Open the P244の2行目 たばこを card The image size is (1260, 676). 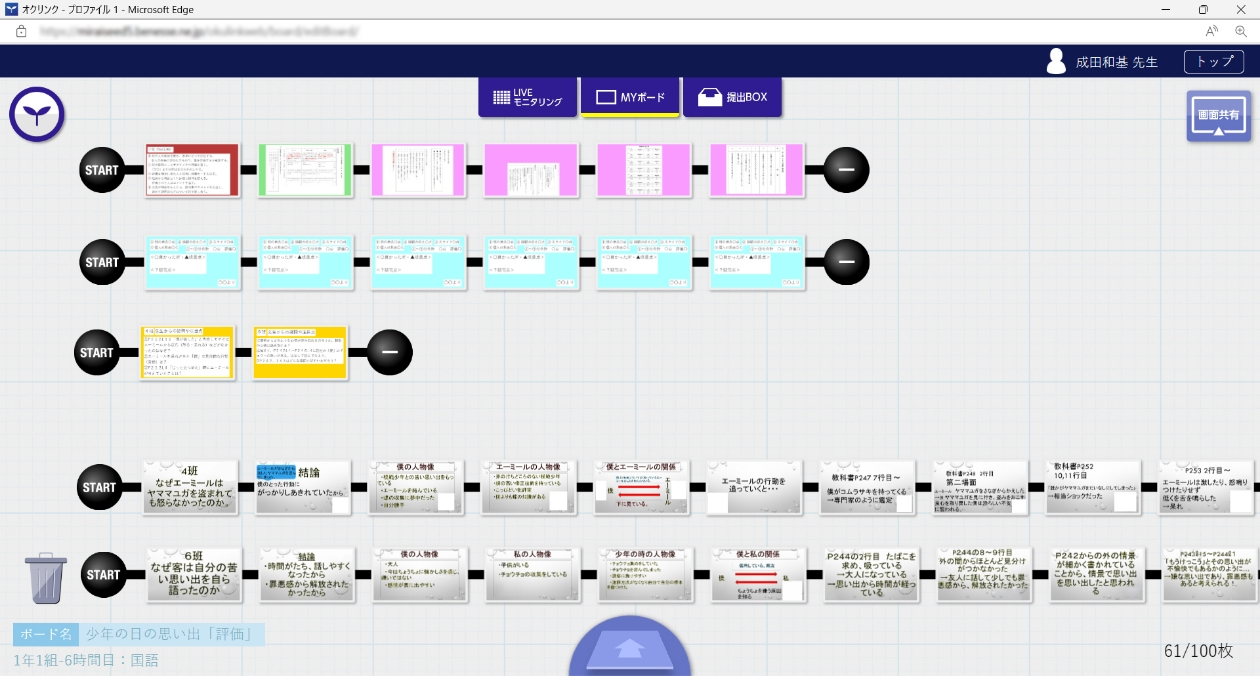(x=873, y=575)
